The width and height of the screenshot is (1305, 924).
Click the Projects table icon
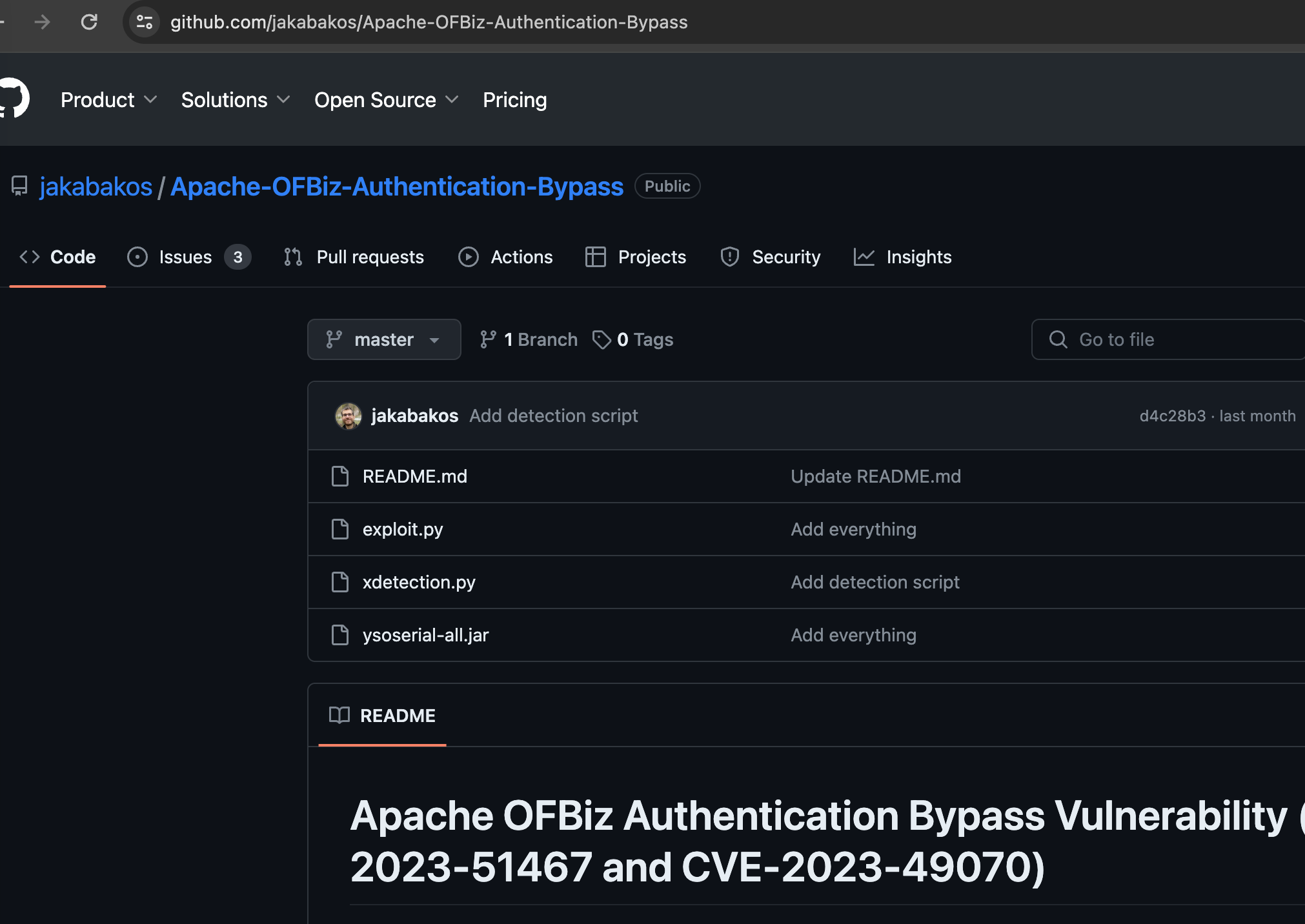click(595, 257)
